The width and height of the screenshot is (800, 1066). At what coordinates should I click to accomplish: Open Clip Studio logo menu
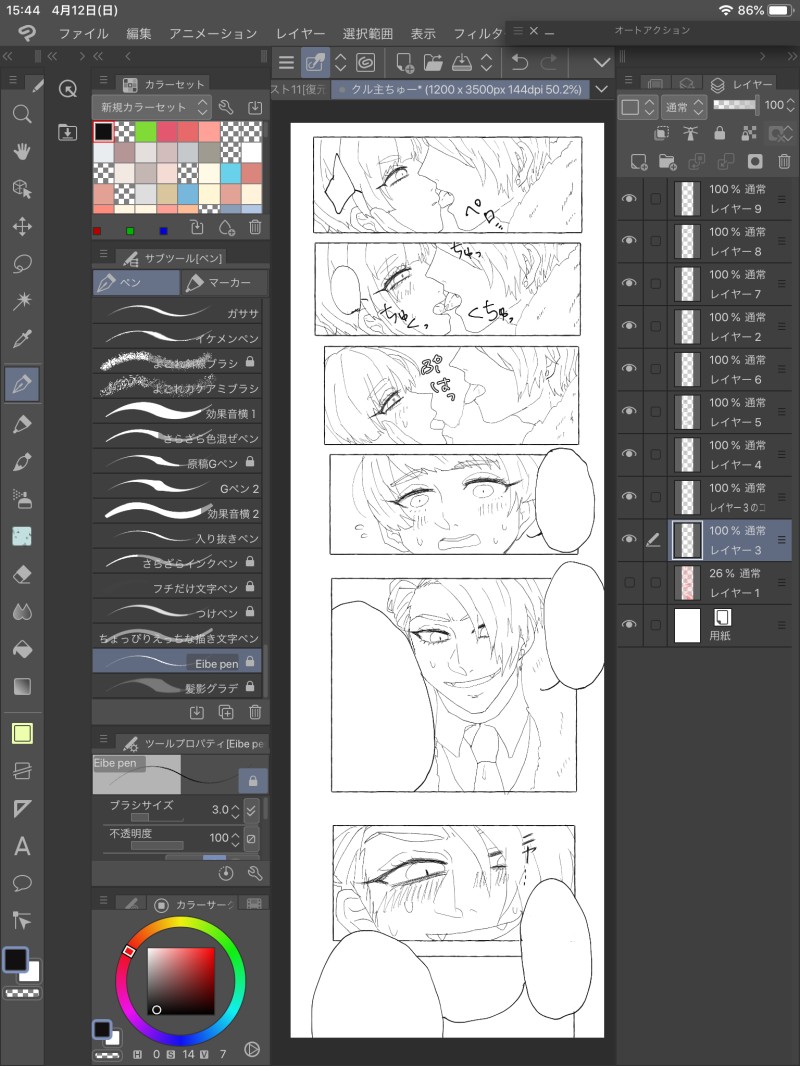[27, 33]
